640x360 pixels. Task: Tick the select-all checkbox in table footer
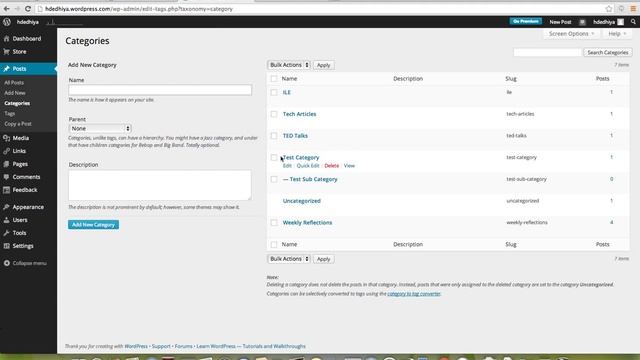[274, 244]
